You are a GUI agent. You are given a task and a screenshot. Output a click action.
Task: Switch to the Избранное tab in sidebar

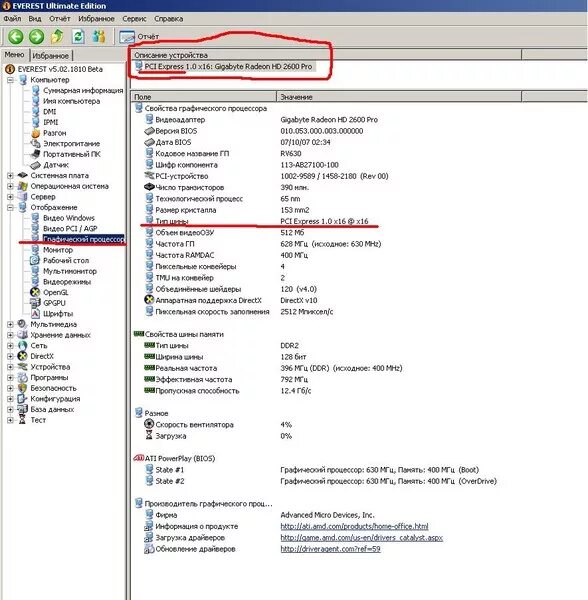50,56
